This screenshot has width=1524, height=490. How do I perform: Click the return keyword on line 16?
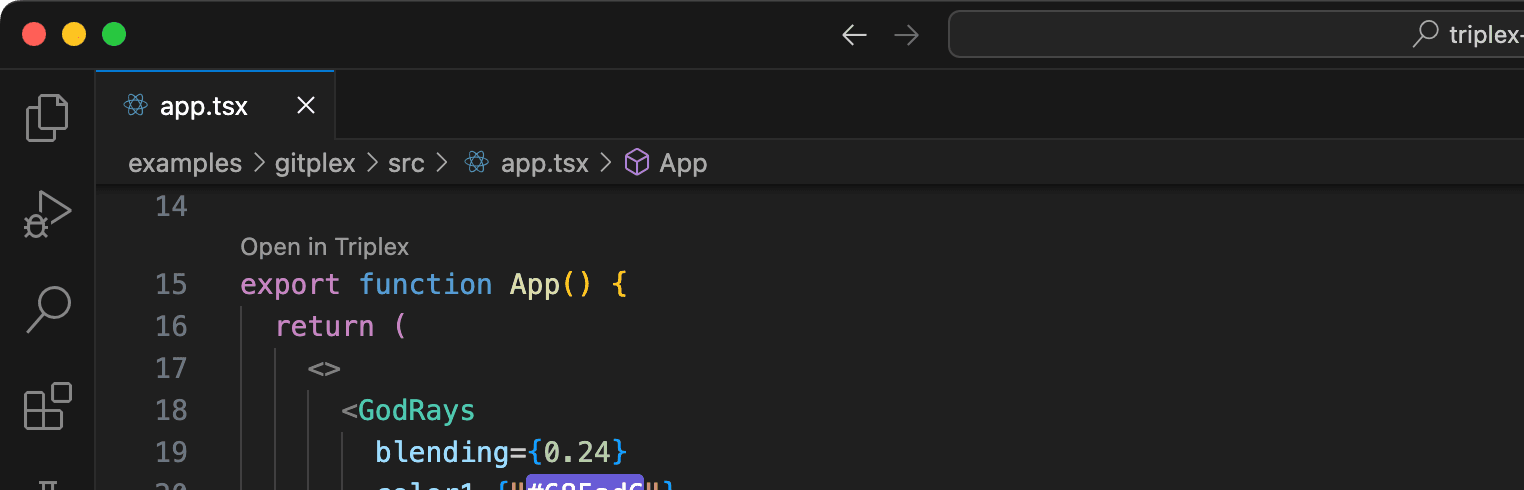[325, 327]
